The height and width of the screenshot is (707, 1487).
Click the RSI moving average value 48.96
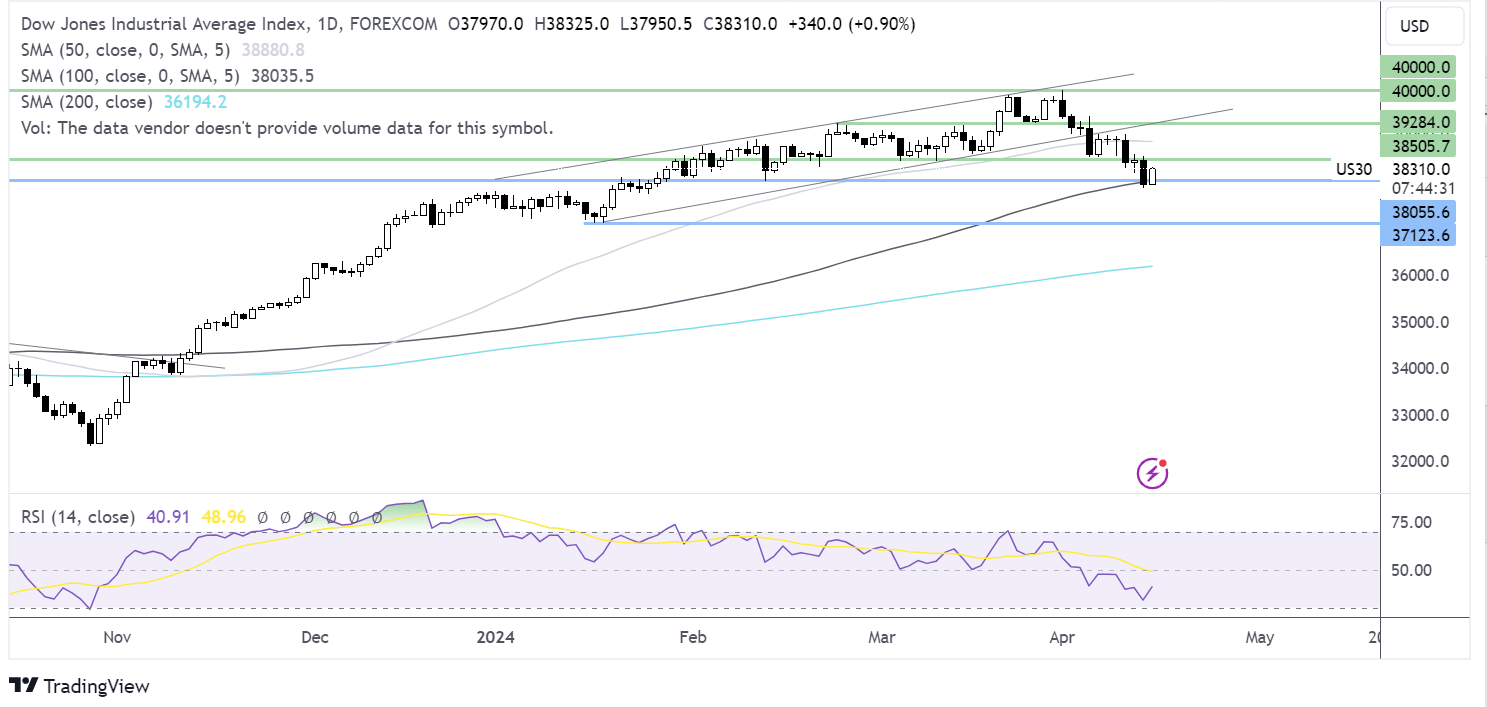[223, 517]
